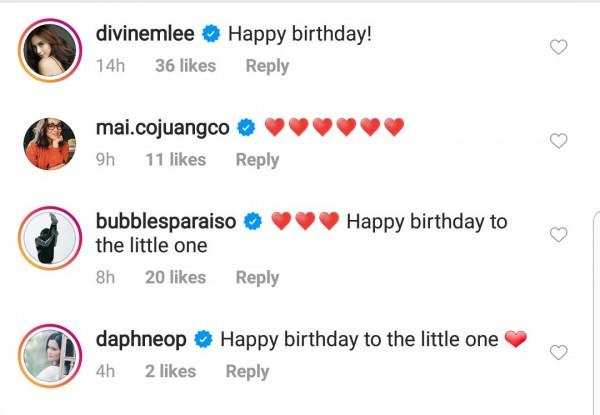Reply to divinemlee's comment
600x415 pixels.
click(x=267, y=66)
